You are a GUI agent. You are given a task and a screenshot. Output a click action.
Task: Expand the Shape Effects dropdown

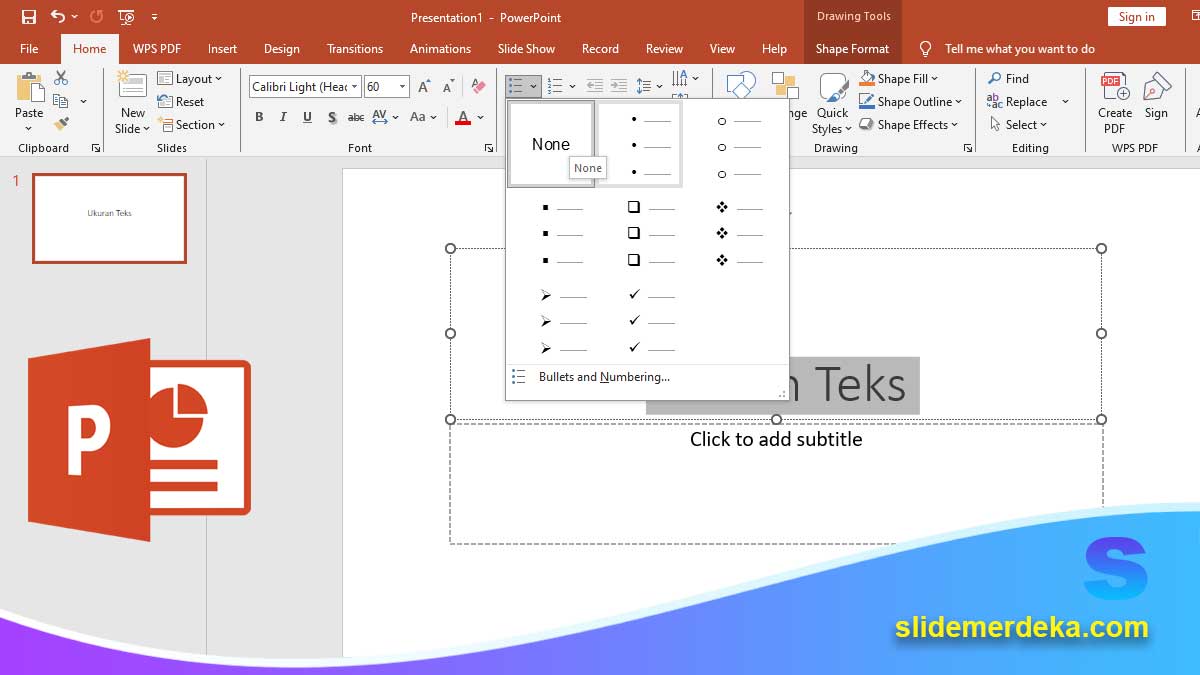(x=908, y=125)
